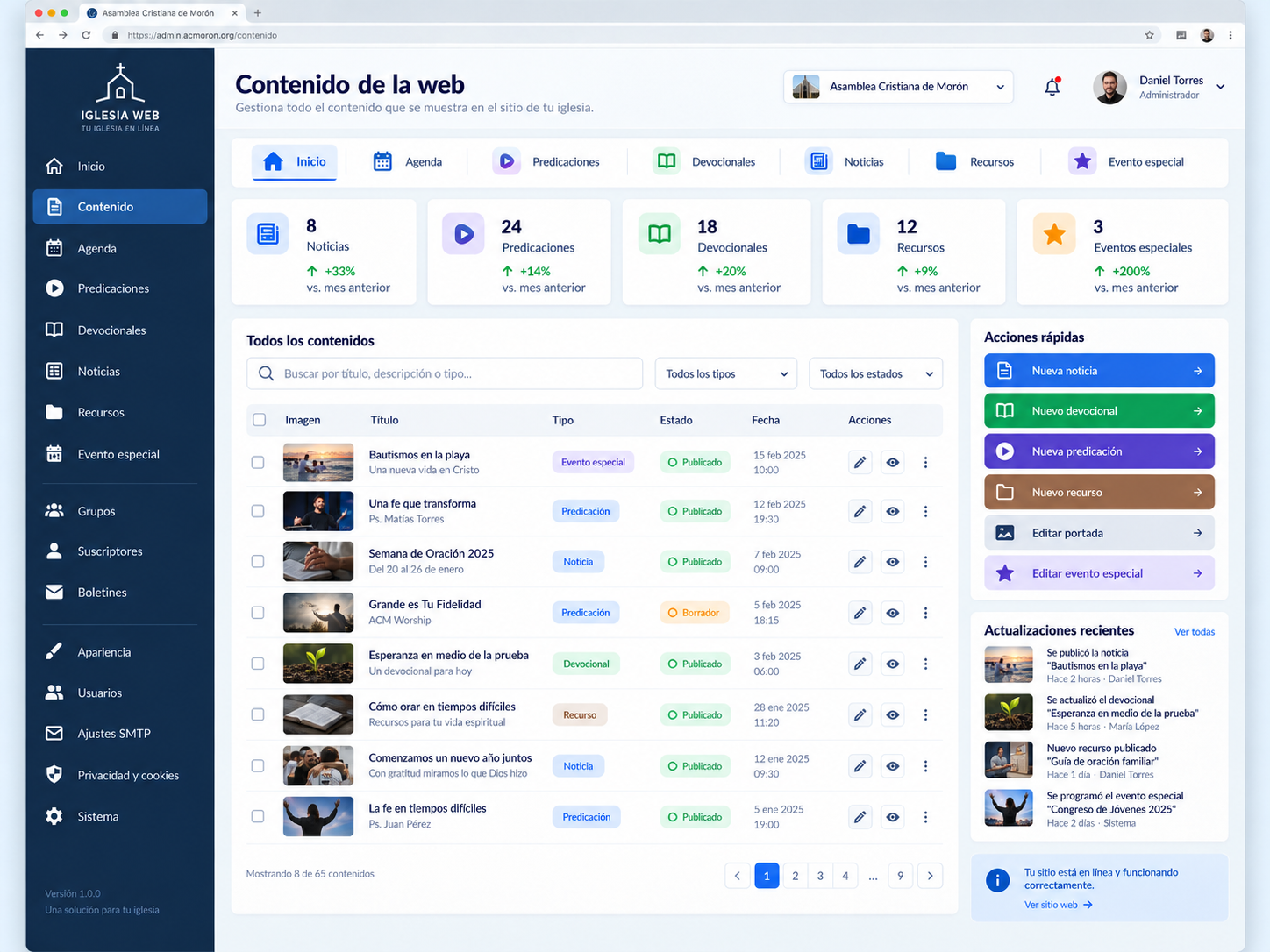1270x952 pixels.
Task: Preview Una fe que transforma with eye icon
Action: [893, 511]
